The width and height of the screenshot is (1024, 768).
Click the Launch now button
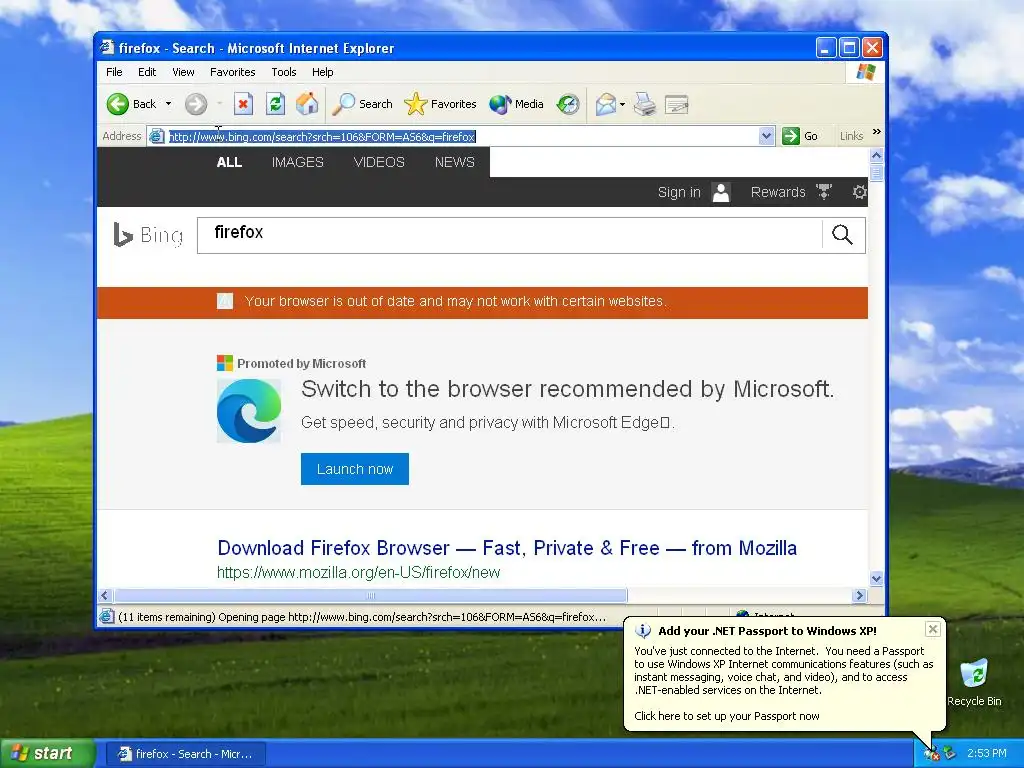click(x=355, y=469)
